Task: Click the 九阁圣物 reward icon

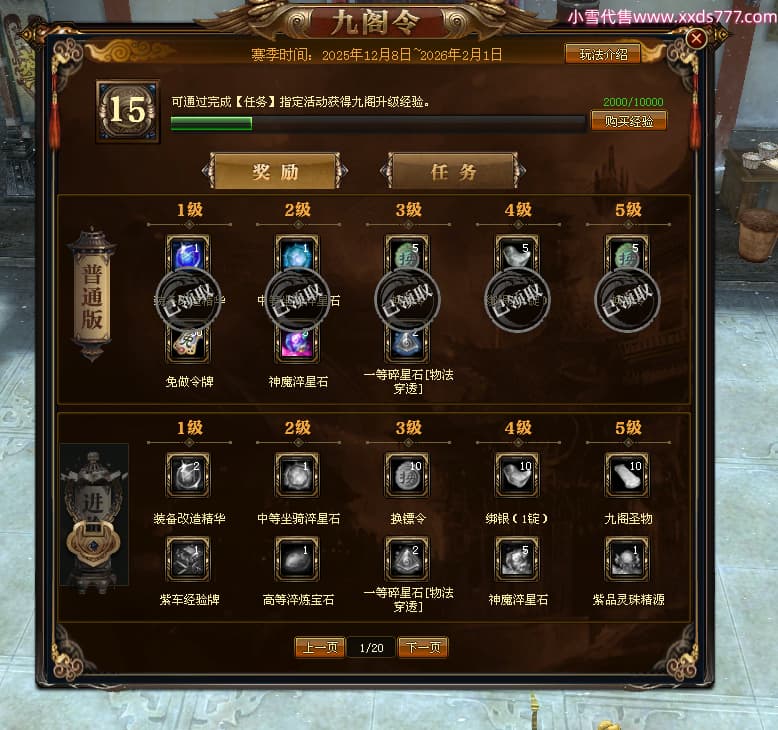Action: pyautogui.click(x=627, y=475)
